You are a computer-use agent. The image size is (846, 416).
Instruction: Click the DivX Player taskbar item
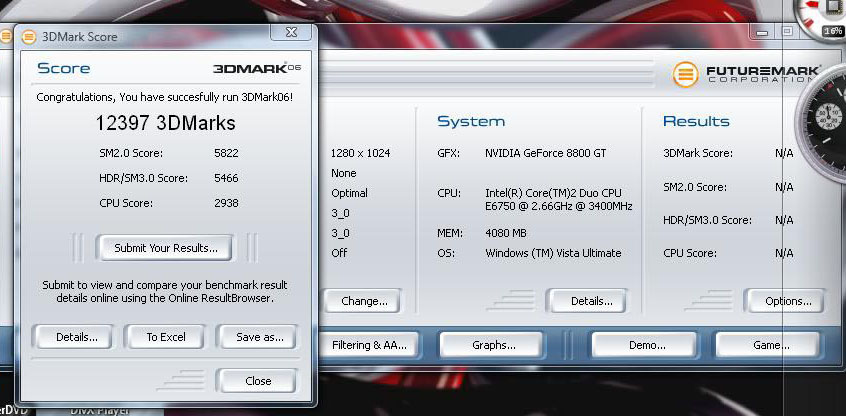click(x=100, y=411)
